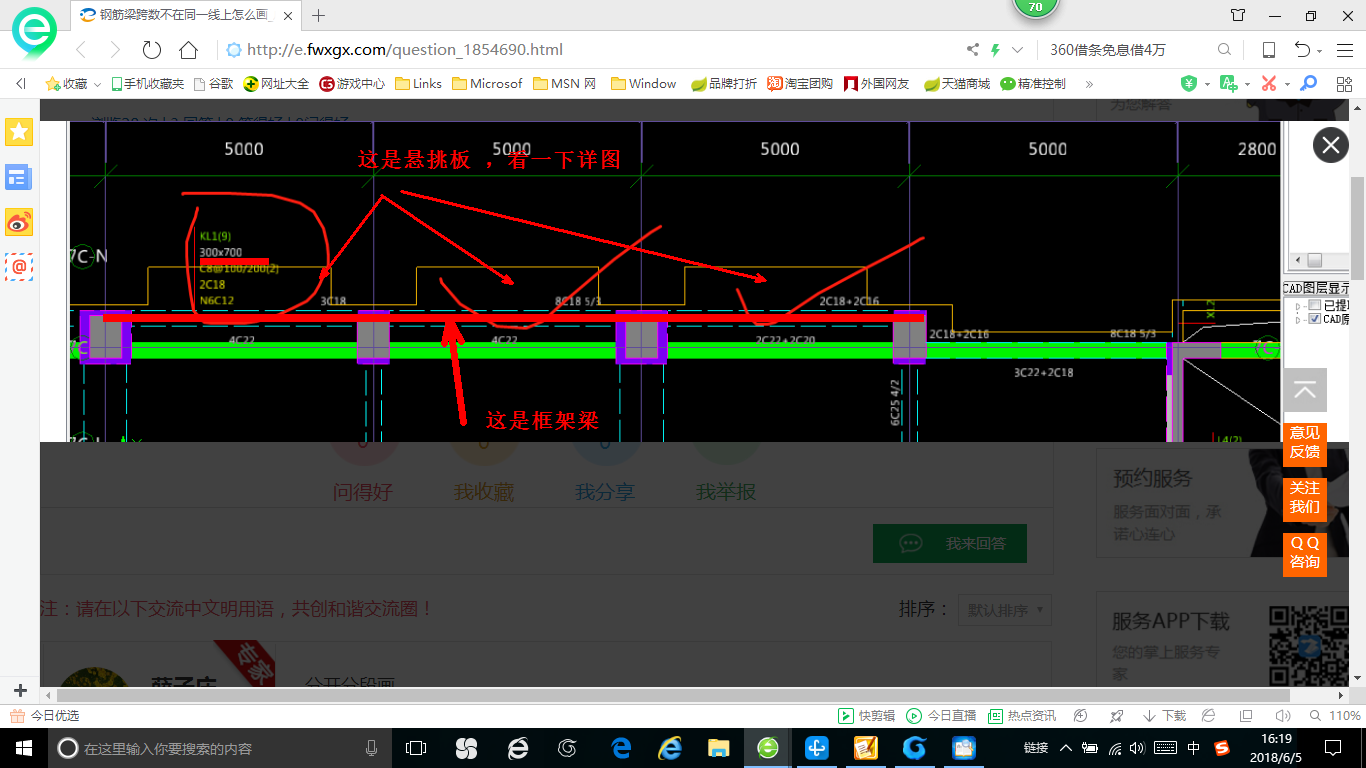Open a new tab with the plus button
The width and height of the screenshot is (1366, 768).
[x=318, y=15]
